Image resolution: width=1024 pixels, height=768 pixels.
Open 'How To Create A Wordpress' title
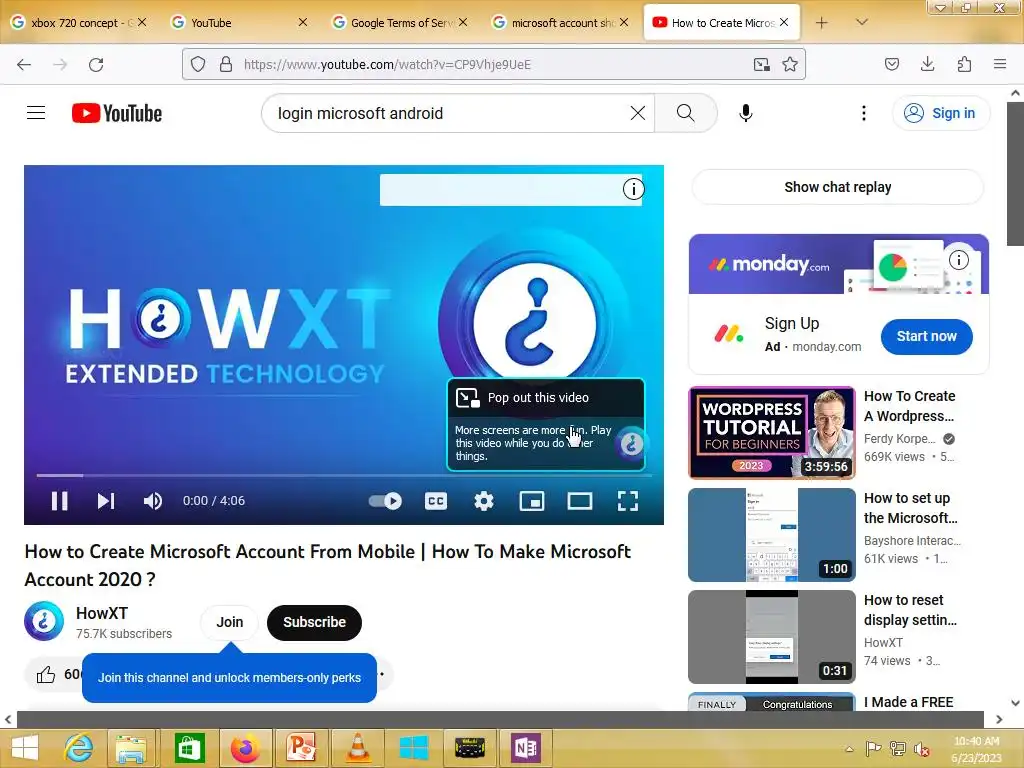(x=909, y=406)
